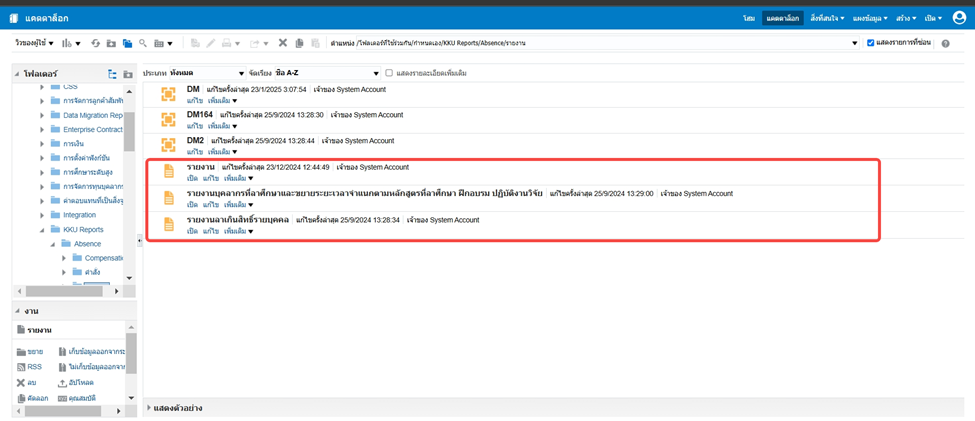The image size is (975, 421).
Task: Open the help question mark icon
Action: pos(946,44)
